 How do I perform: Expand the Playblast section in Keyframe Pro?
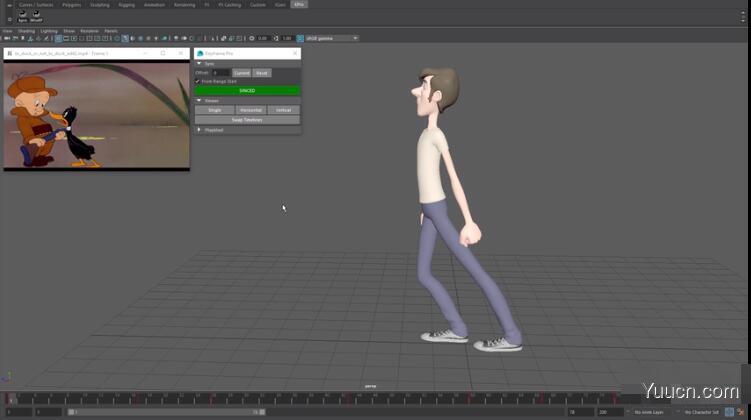[x=199, y=130]
